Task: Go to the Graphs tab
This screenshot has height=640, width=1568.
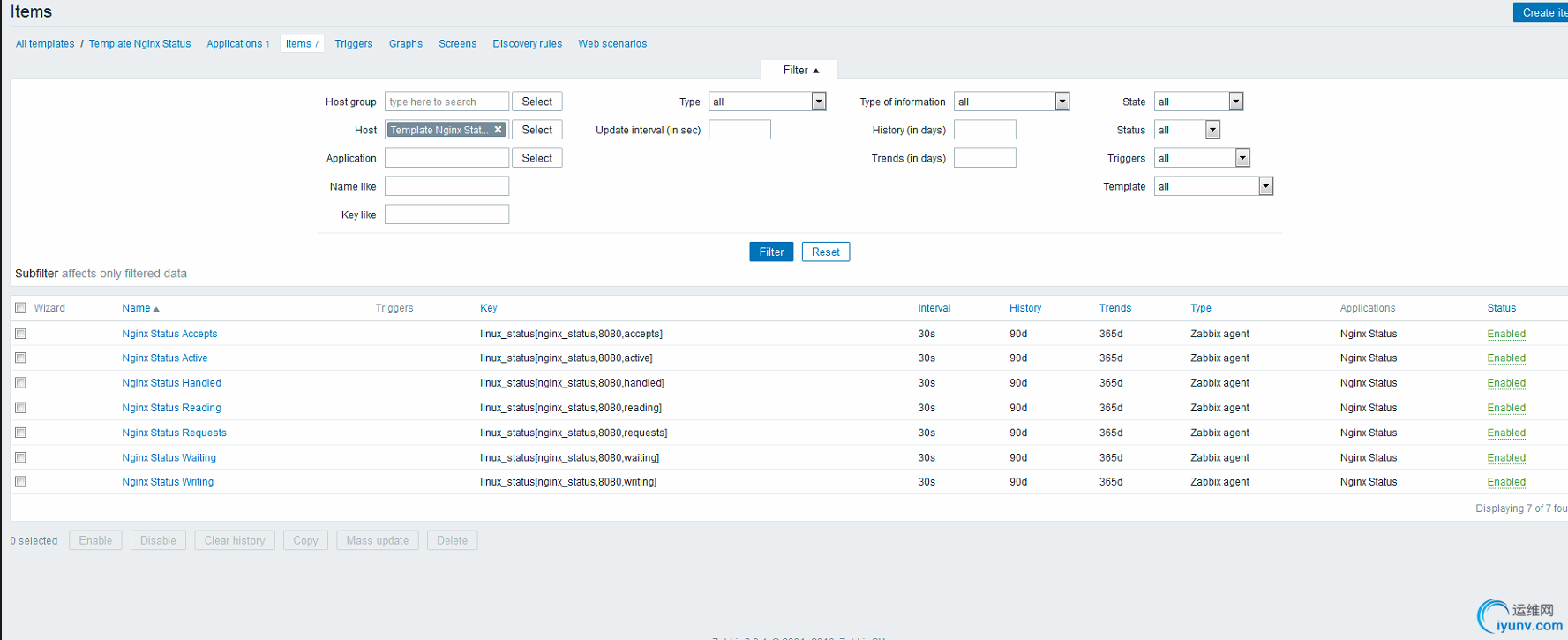Action: point(405,43)
